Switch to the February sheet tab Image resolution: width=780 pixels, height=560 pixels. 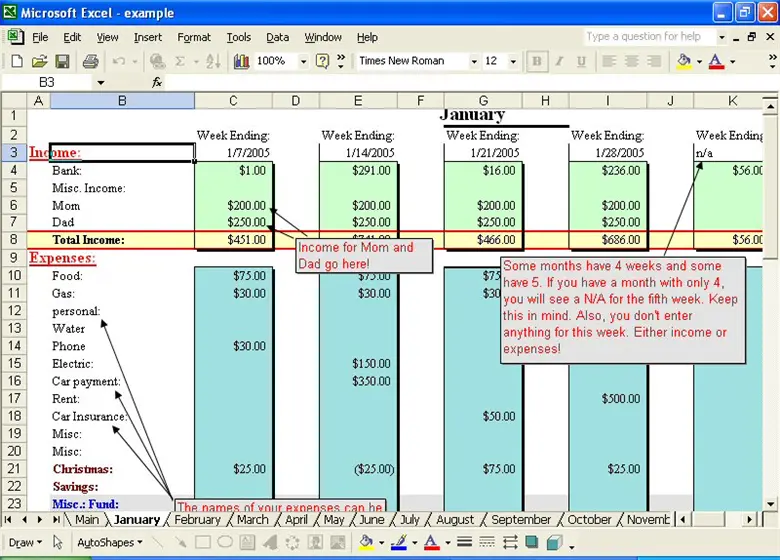click(x=197, y=520)
